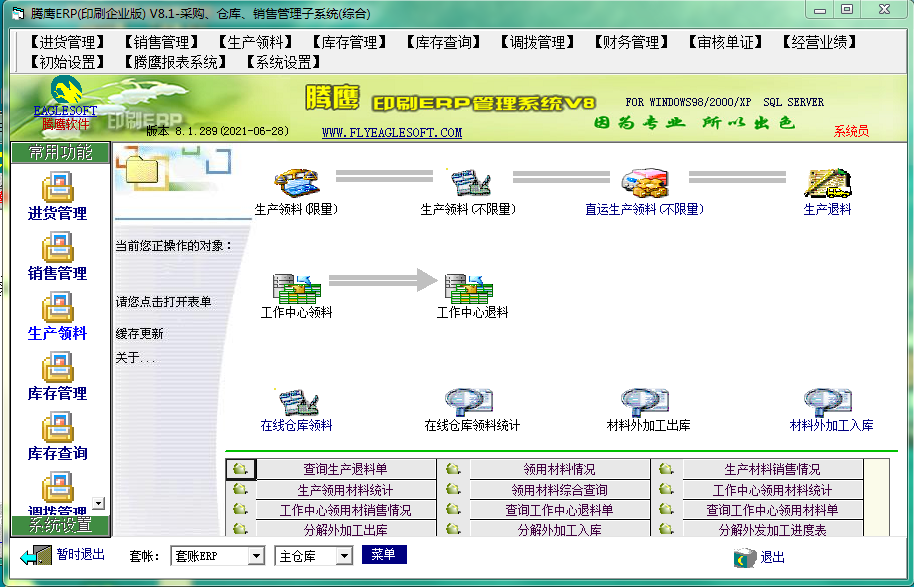Click the 系统员 user label

(x=851, y=131)
